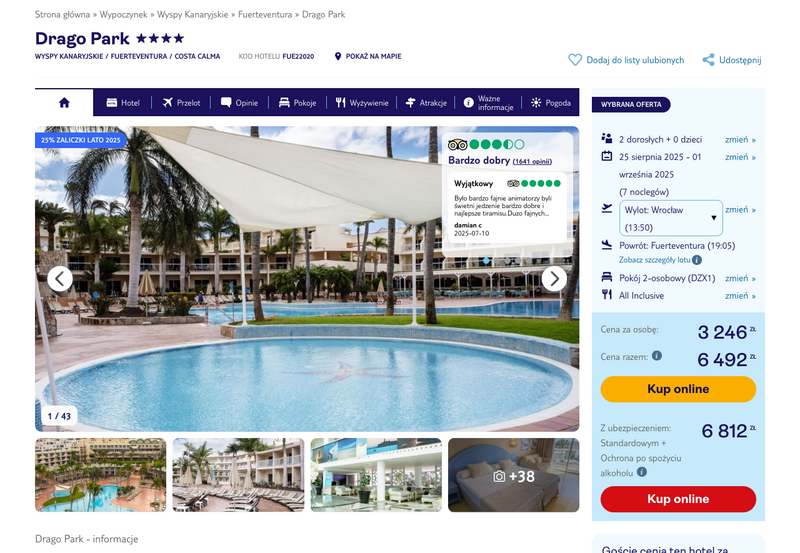Open flight details info icon

[x=697, y=260]
